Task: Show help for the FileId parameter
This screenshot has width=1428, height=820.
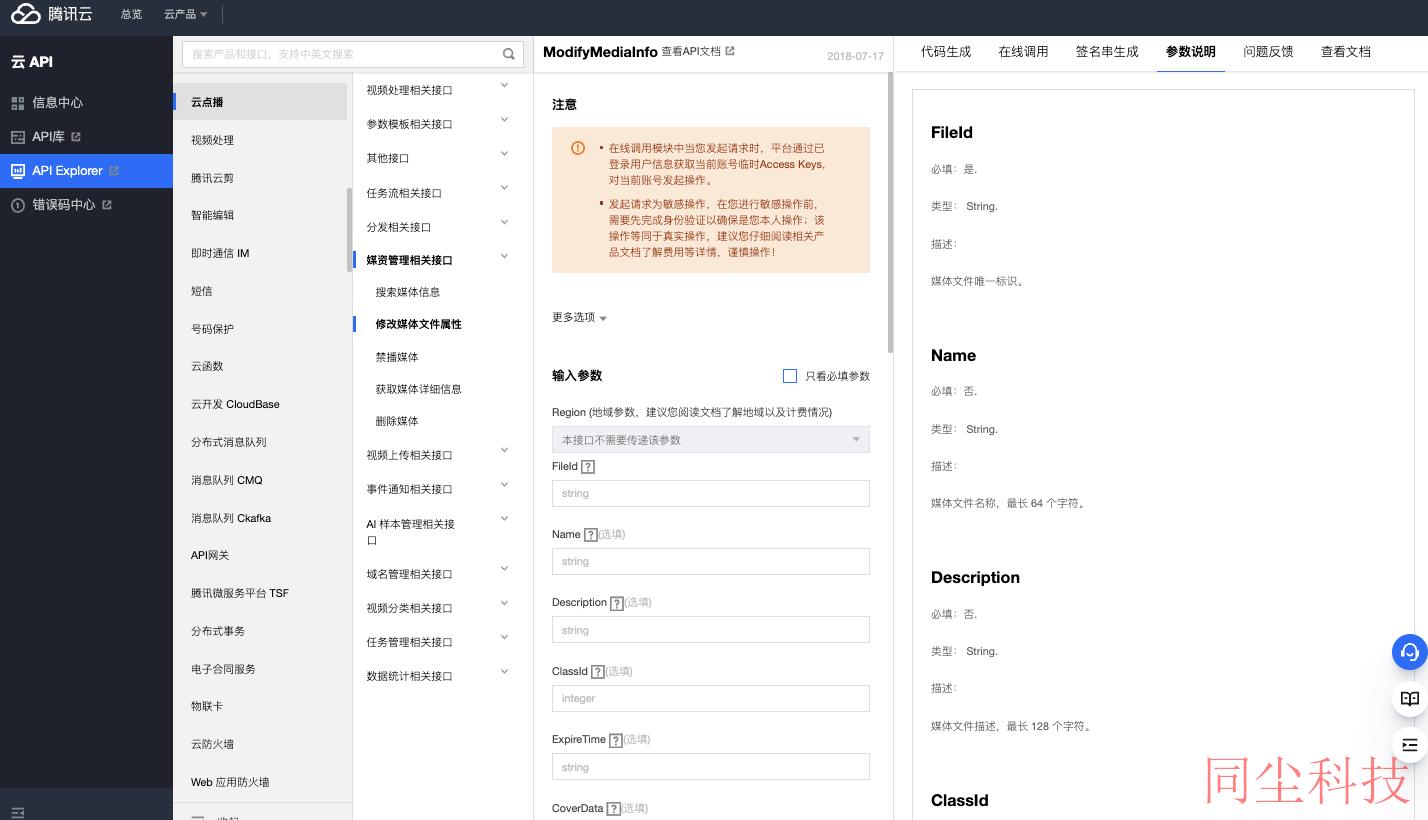Action: pyautogui.click(x=588, y=467)
